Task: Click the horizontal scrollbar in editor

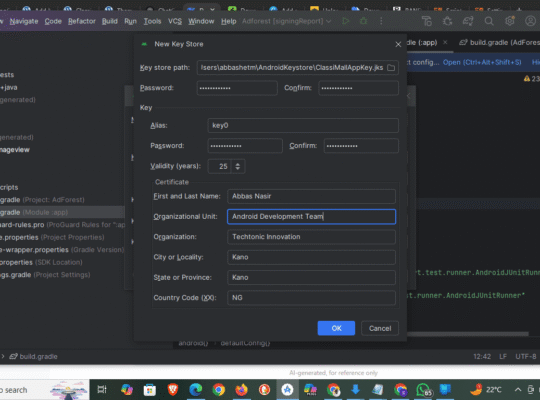Action: [468, 334]
